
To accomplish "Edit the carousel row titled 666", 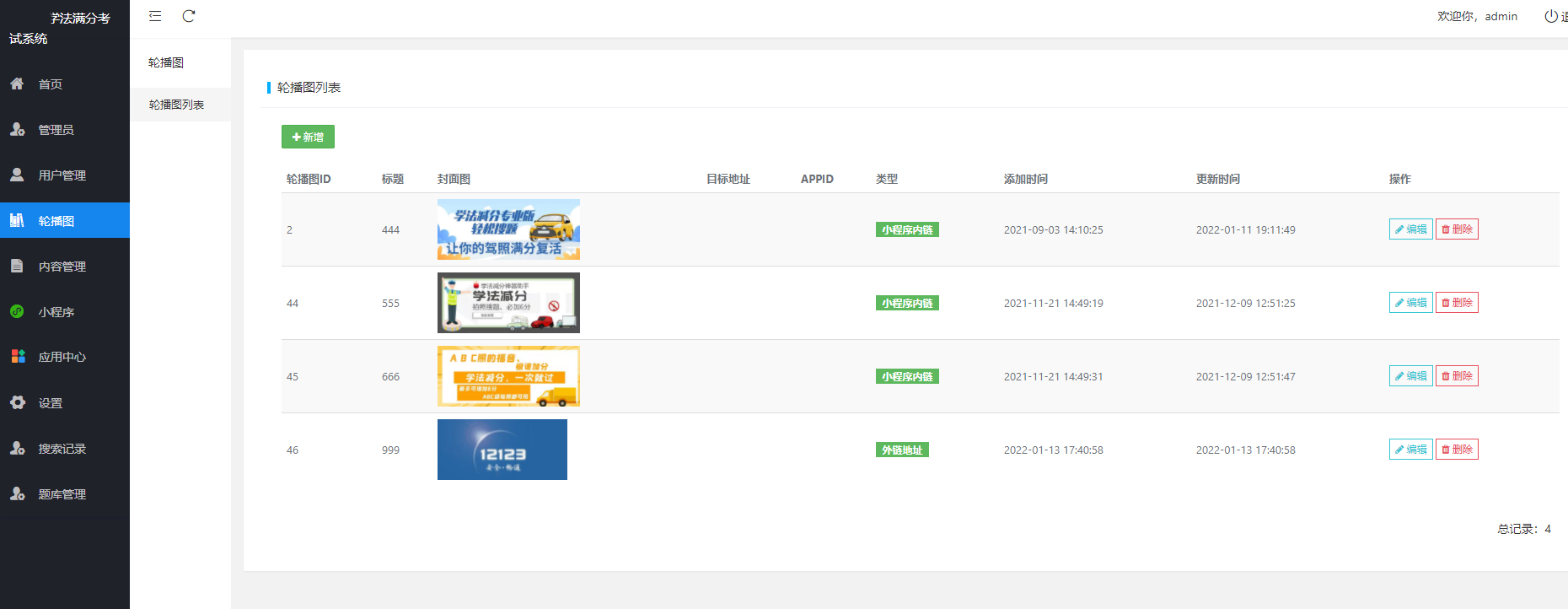I will coord(1410,376).
